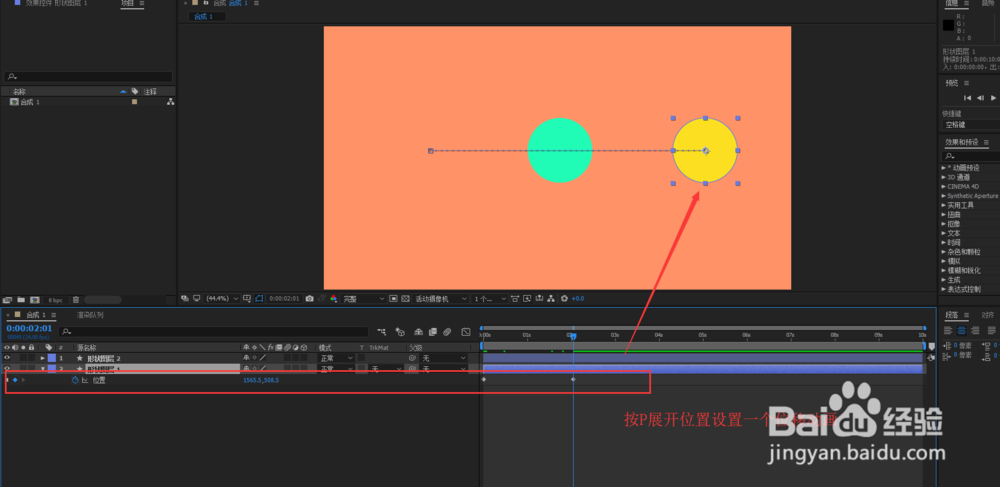
Task: Toggle keyframe diamond at current time
Action: point(15,380)
